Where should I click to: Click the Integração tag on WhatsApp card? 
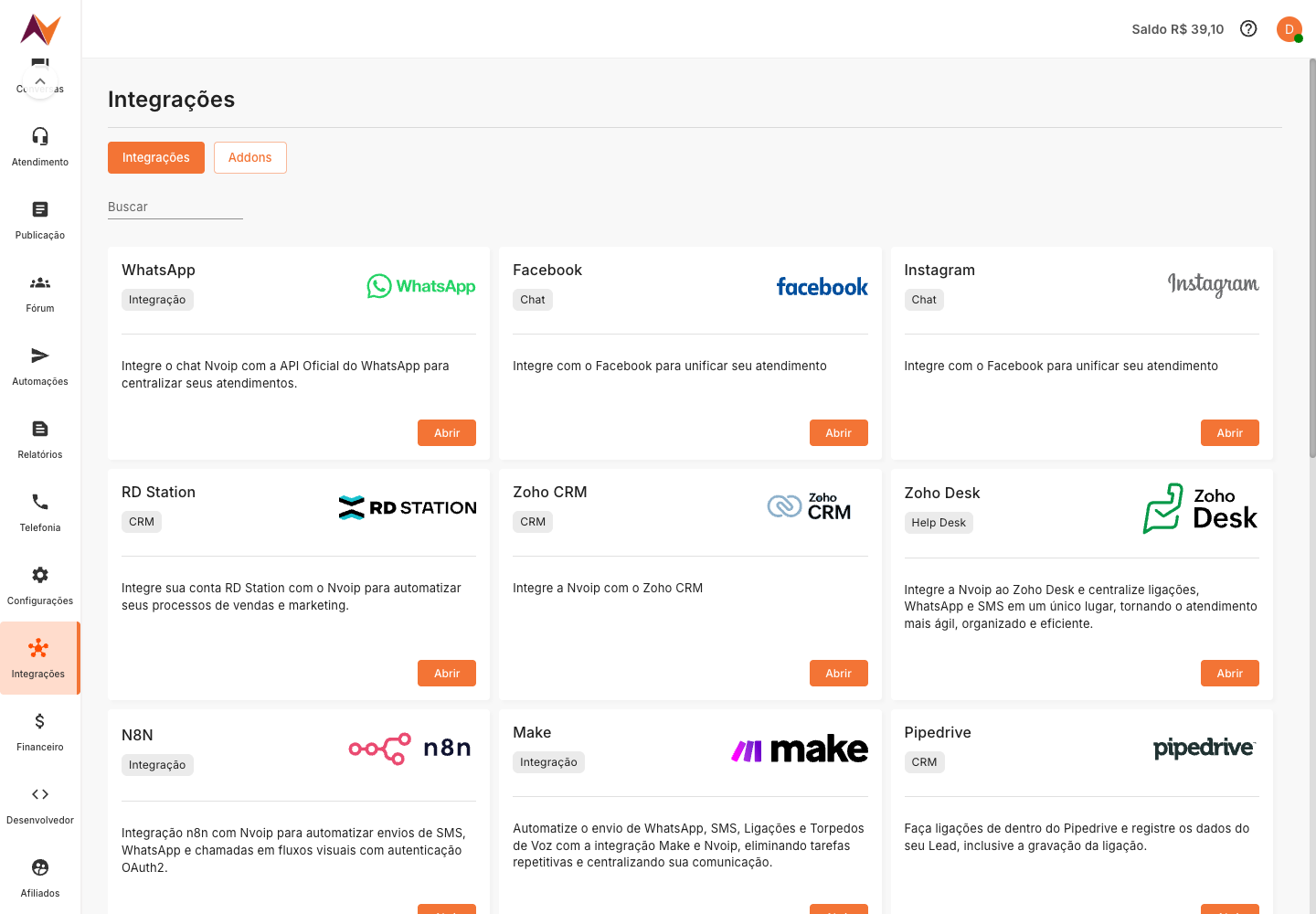point(157,300)
